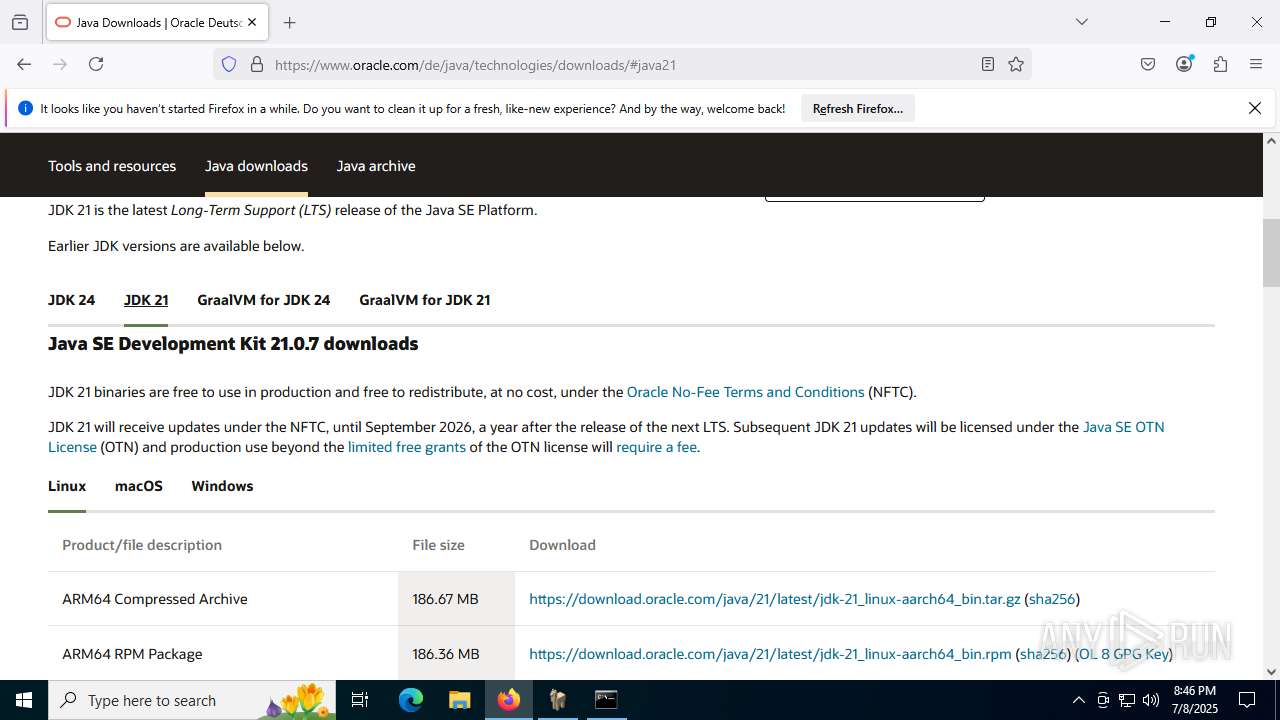Go back to the previous page
Screen dimensions: 1280x720
24,64
